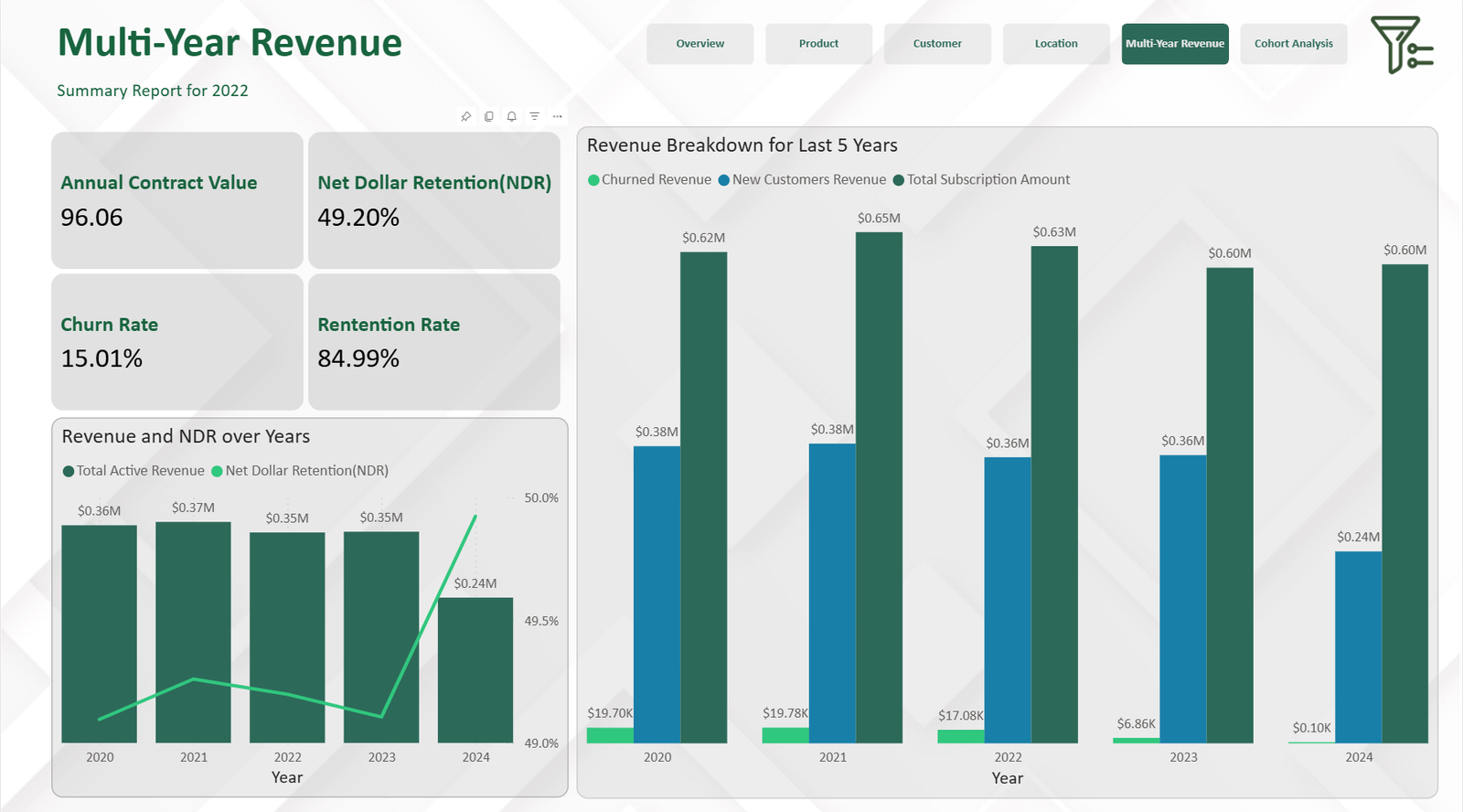Click the Total Active Revenue legend marker
1463x812 pixels.
[x=69, y=472]
